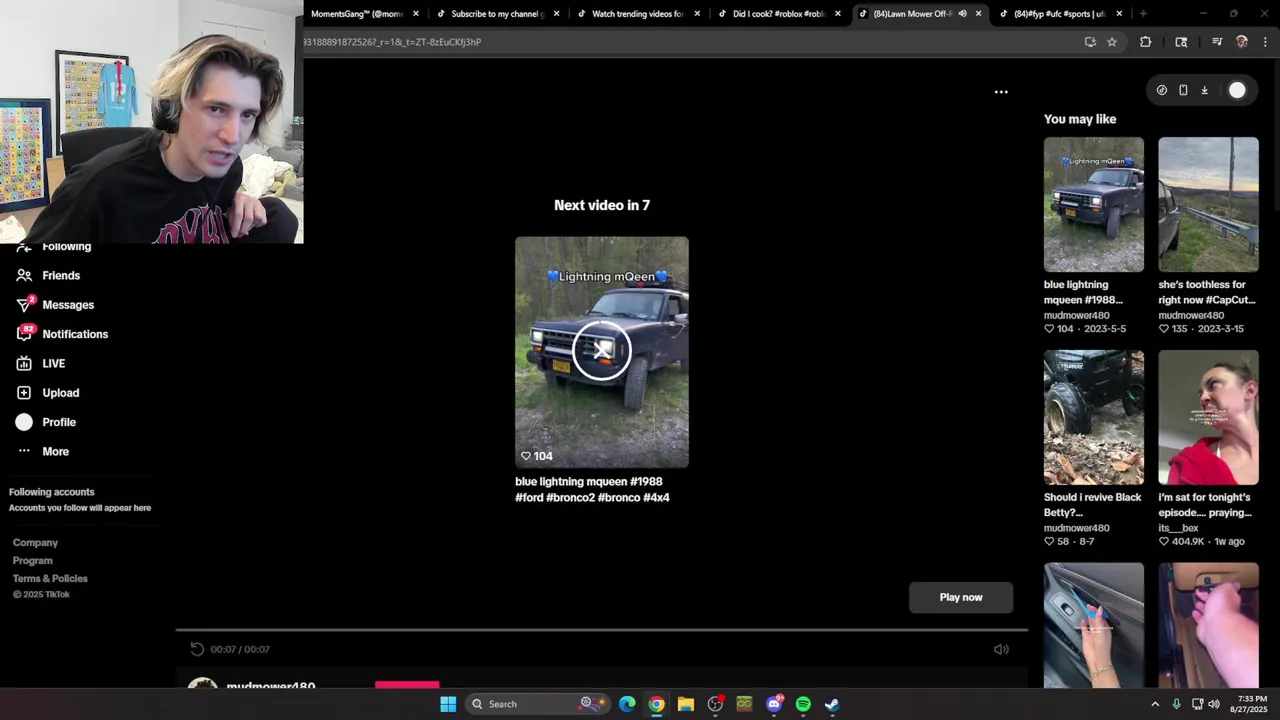Open the Should i revive Black Betty video
Image resolution: width=1280 pixels, height=720 pixels.
(x=1094, y=417)
